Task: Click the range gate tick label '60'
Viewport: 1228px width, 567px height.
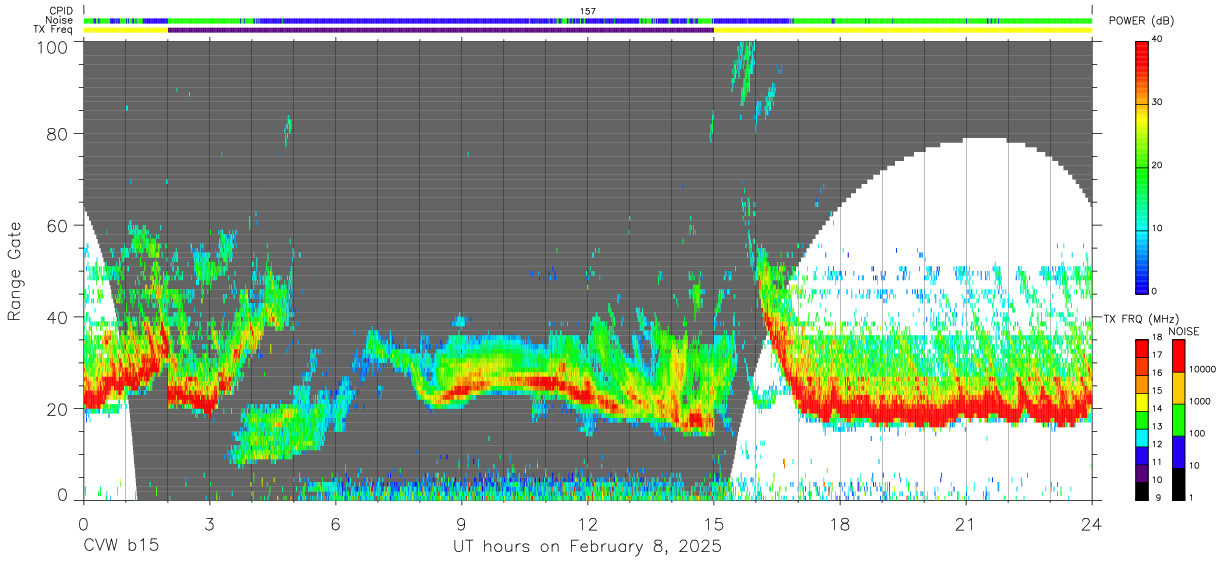Action: [x=59, y=226]
